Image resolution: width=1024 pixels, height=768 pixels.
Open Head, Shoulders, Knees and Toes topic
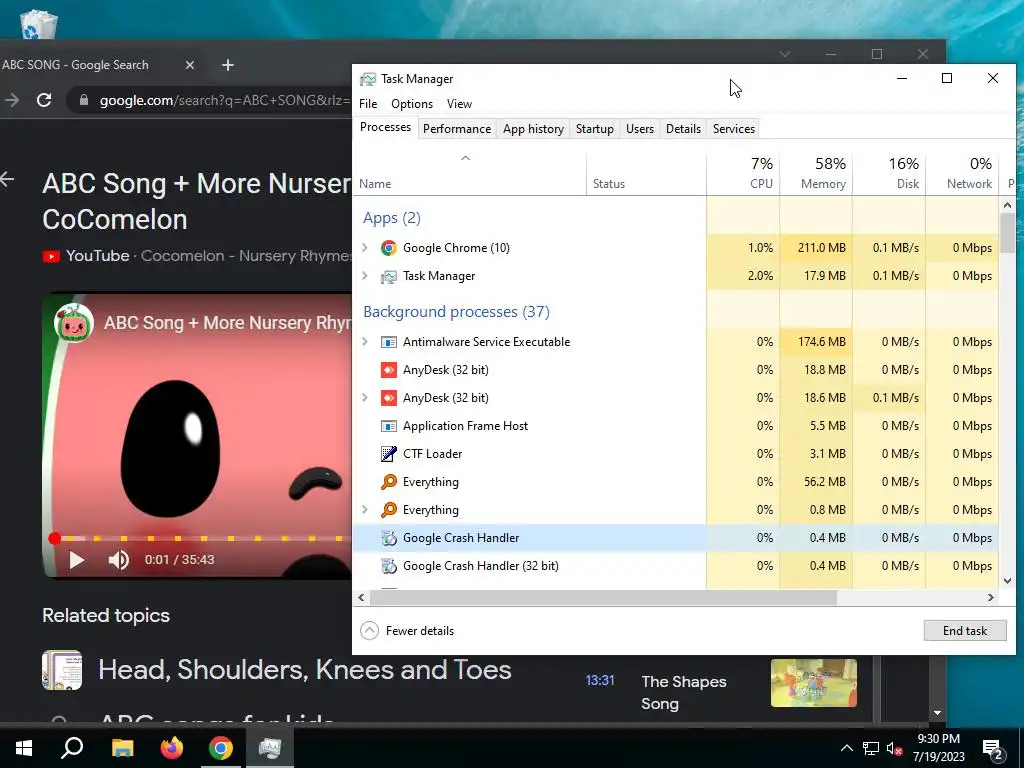point(304,670)
